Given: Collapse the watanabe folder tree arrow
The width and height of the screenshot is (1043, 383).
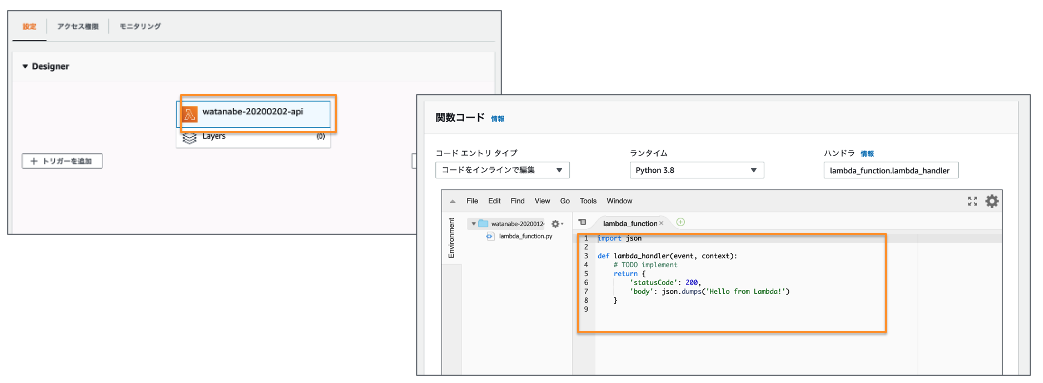Looking at the screenshot, I should pyautogui.click(x=473, y=224).
